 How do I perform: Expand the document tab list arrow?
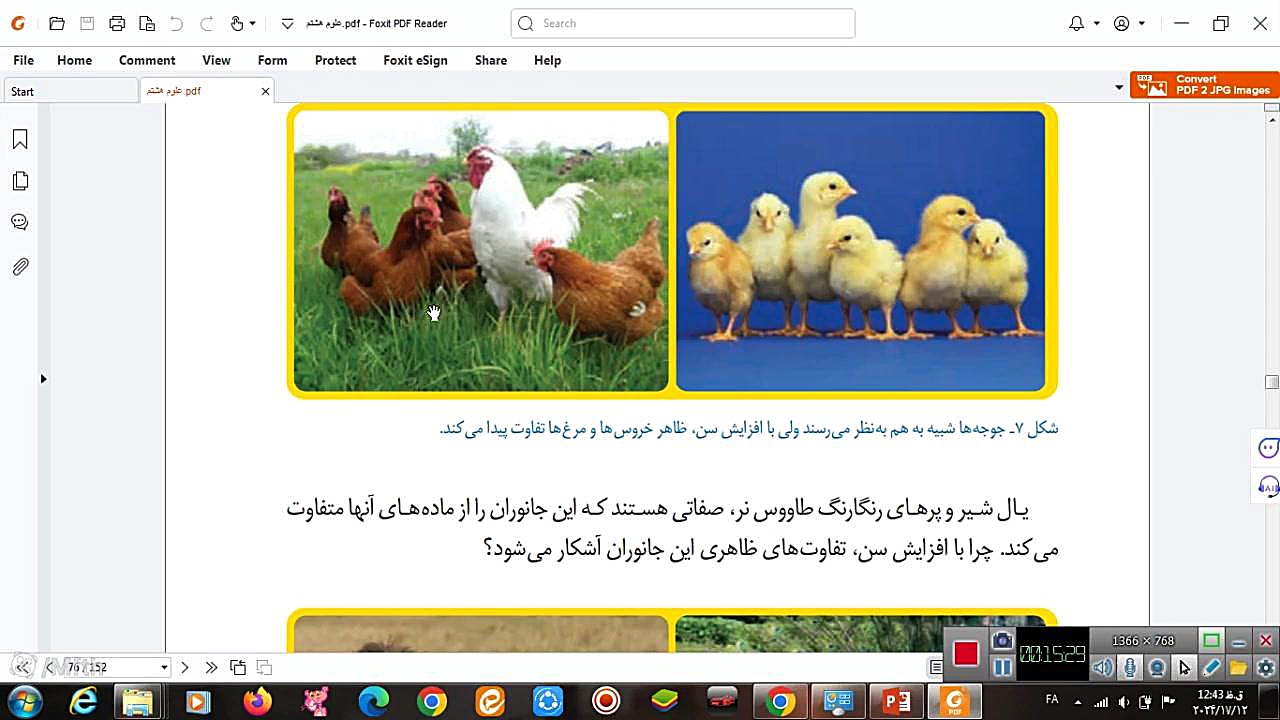coord(1119,88)
